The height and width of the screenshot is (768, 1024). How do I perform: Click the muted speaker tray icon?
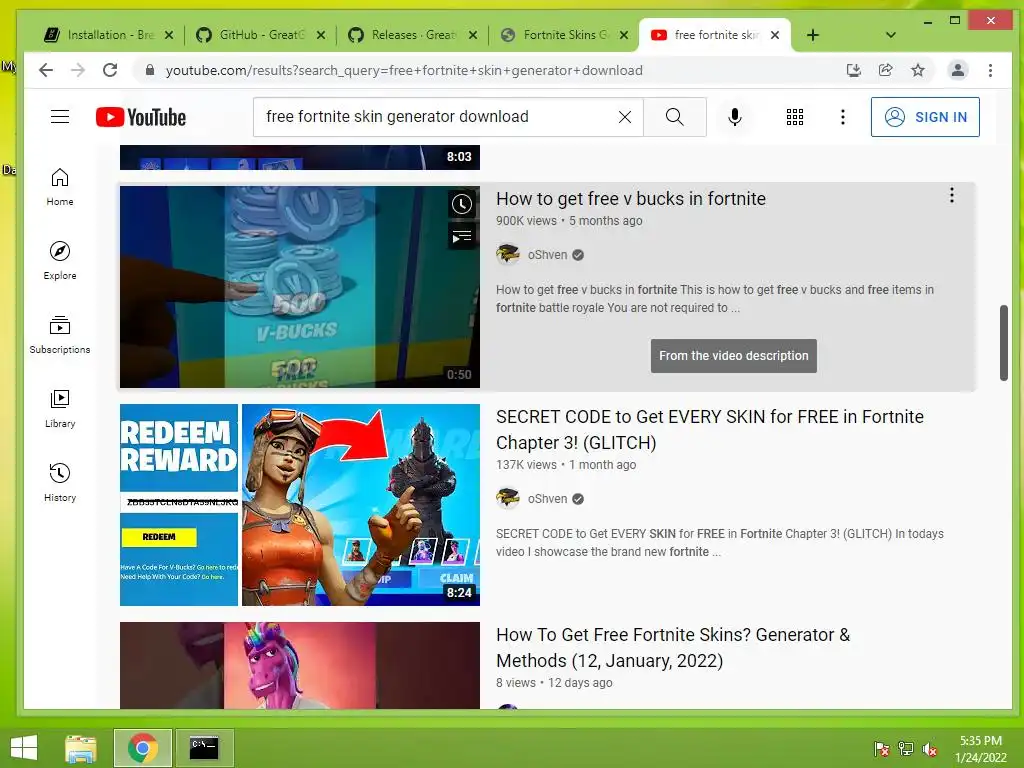click(929, 749)
